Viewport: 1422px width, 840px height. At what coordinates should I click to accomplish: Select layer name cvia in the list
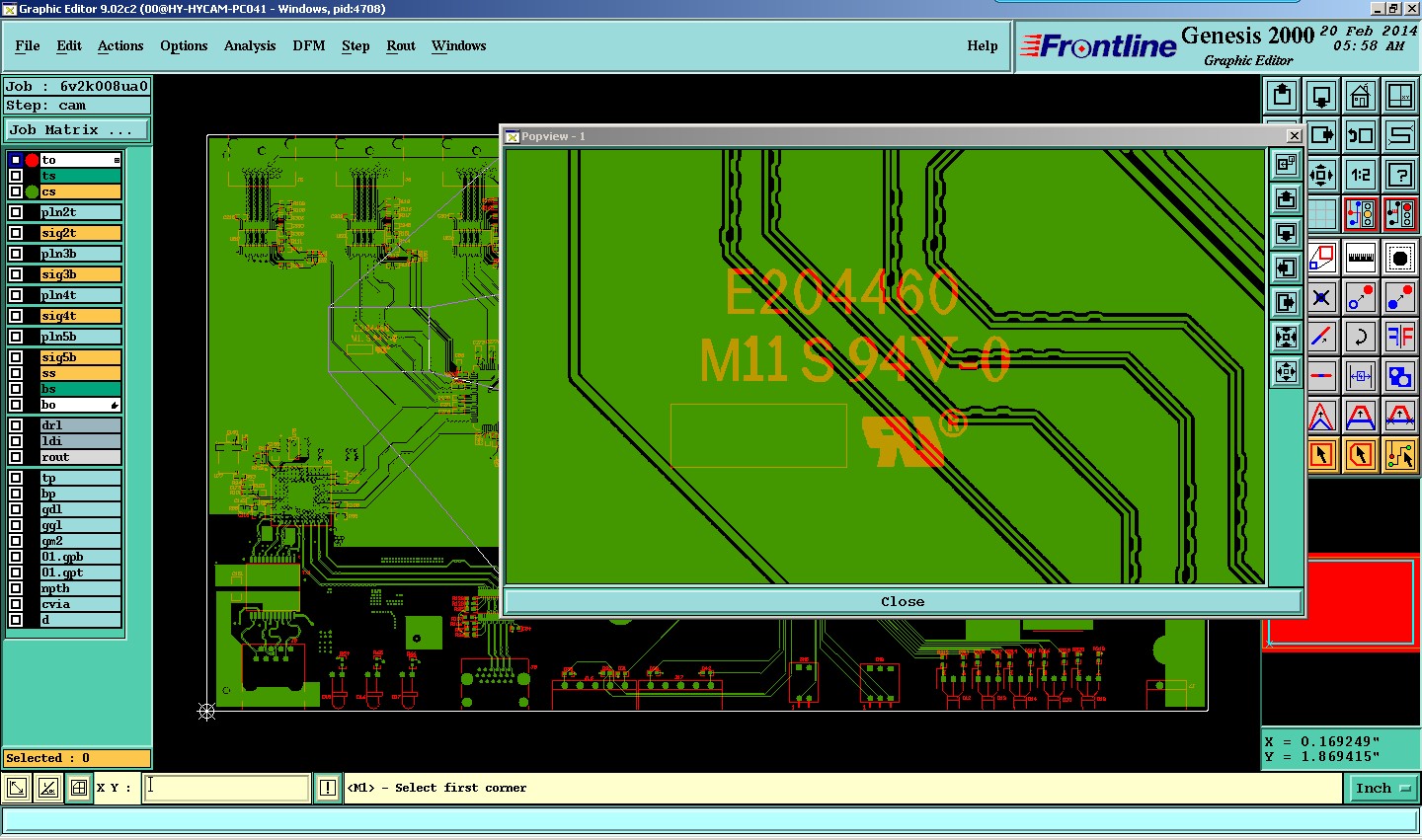click(x=80, y=604)
